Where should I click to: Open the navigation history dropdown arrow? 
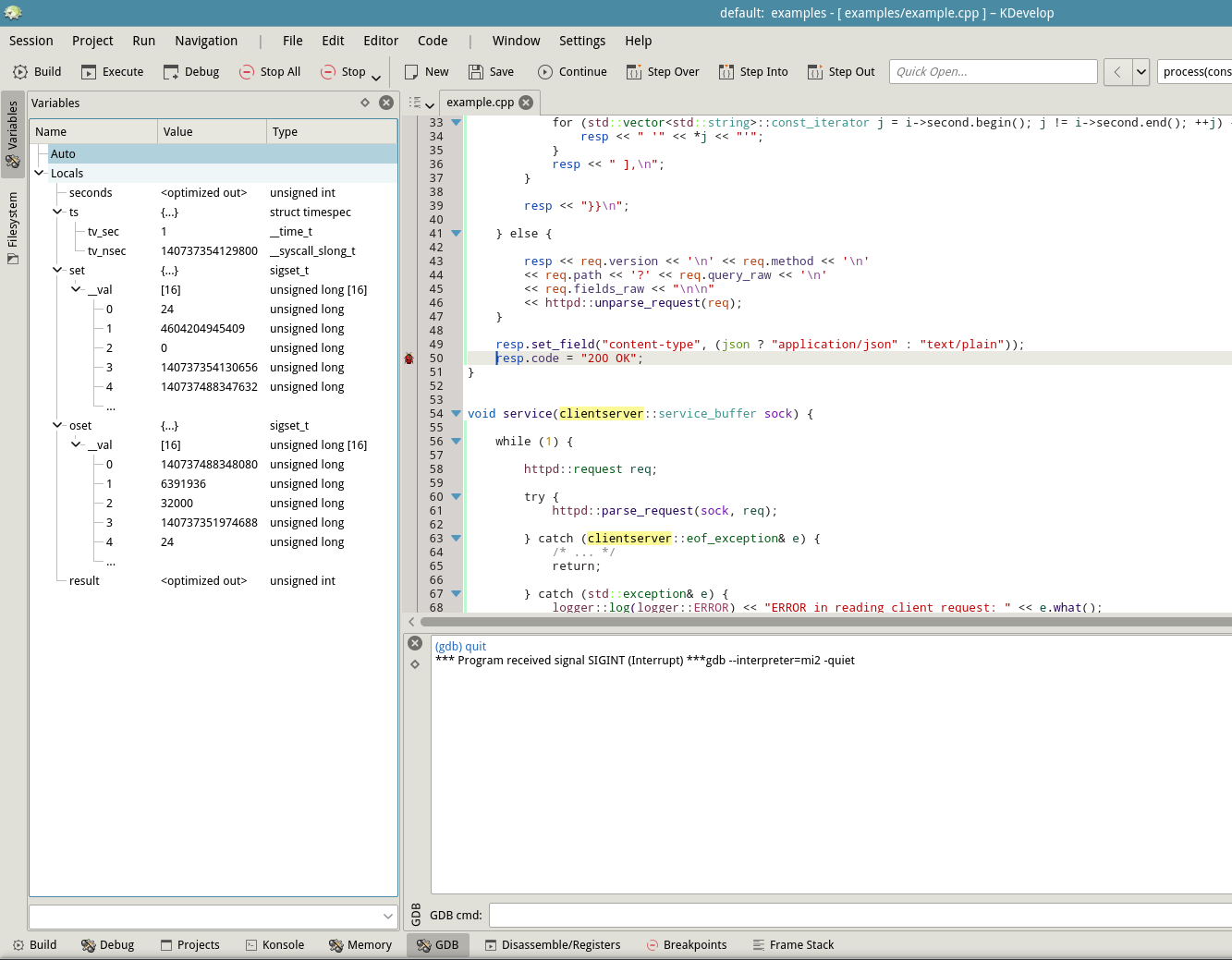click(1141, 72)
